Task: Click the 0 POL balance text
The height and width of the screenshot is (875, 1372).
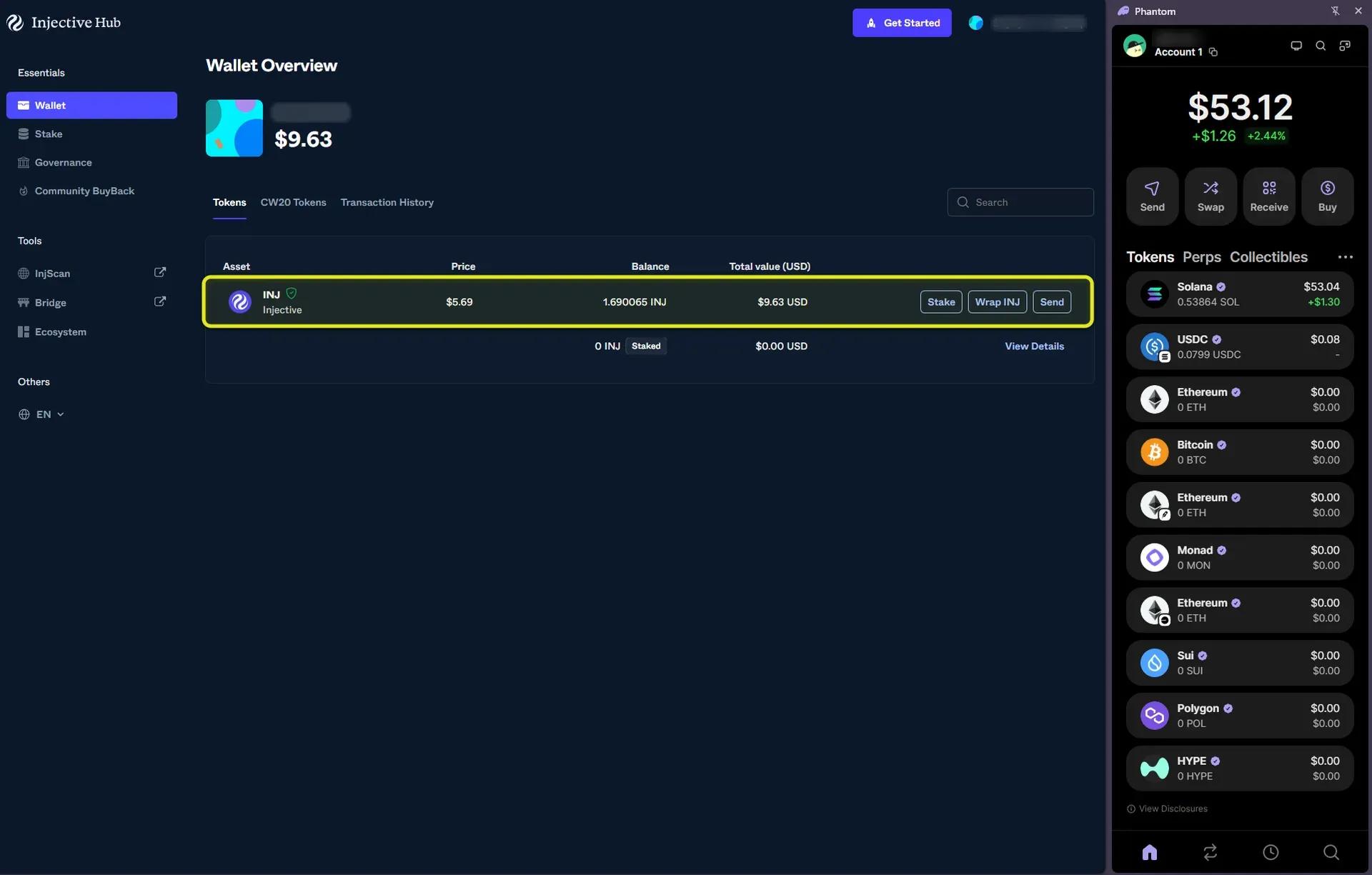Action: click(1191, 724)
